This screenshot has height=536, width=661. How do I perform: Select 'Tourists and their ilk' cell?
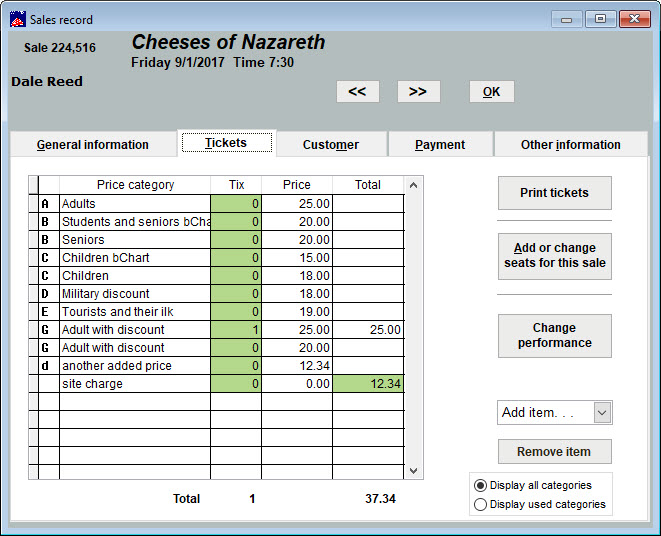(x=135, y=312)
